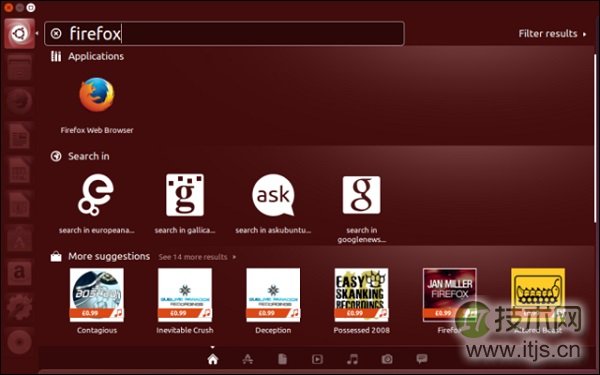Screen dimensions: 600x375
Task: Open Firefox from the launcher dock
Action: 20,101
